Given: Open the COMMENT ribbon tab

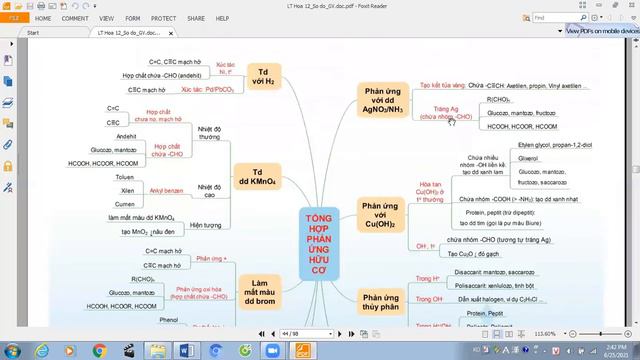Looking at the screenshot, I should point(75,18).
